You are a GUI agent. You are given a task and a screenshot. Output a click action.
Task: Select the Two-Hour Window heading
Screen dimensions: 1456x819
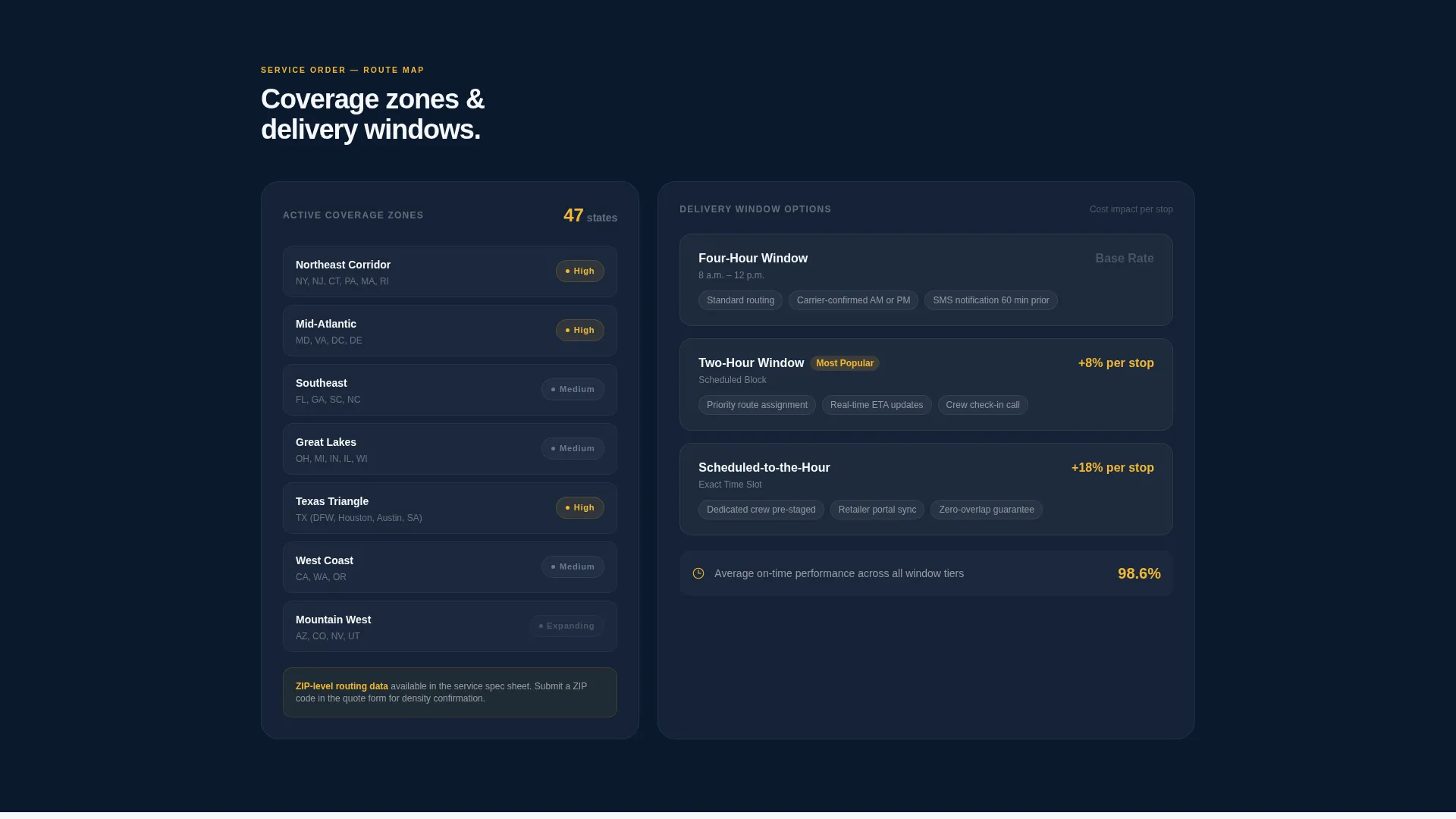pos(751,363)
